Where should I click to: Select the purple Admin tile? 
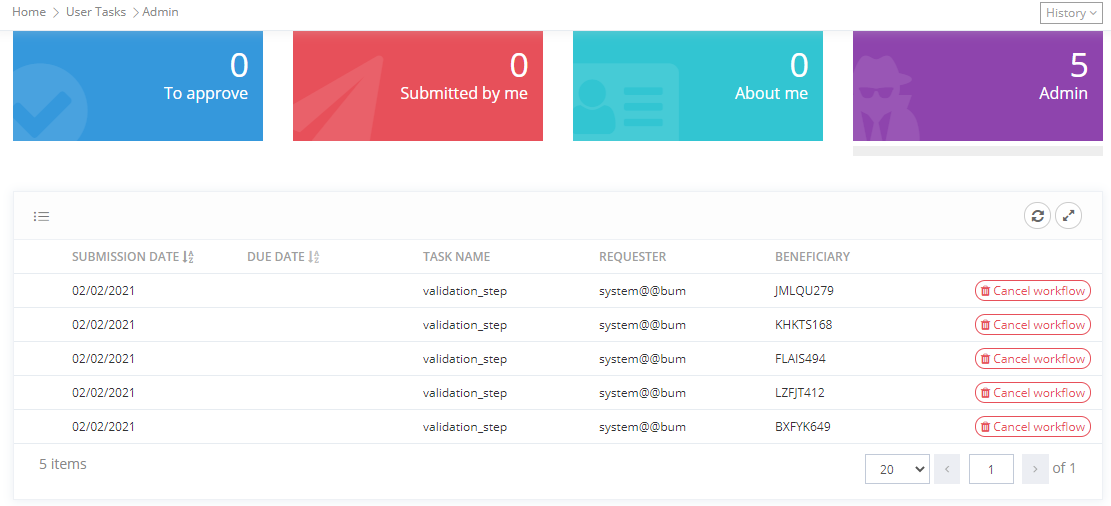[x=978, y=86]
